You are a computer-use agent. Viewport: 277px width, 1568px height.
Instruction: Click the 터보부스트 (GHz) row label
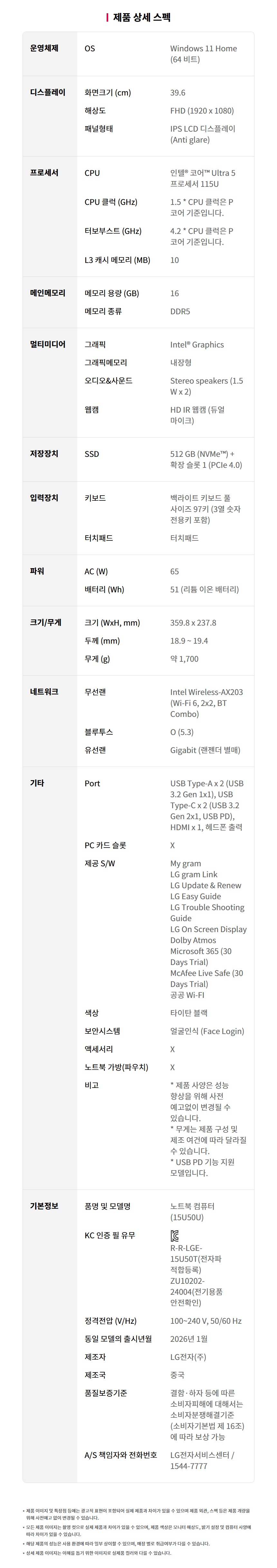tap(113, 231)
